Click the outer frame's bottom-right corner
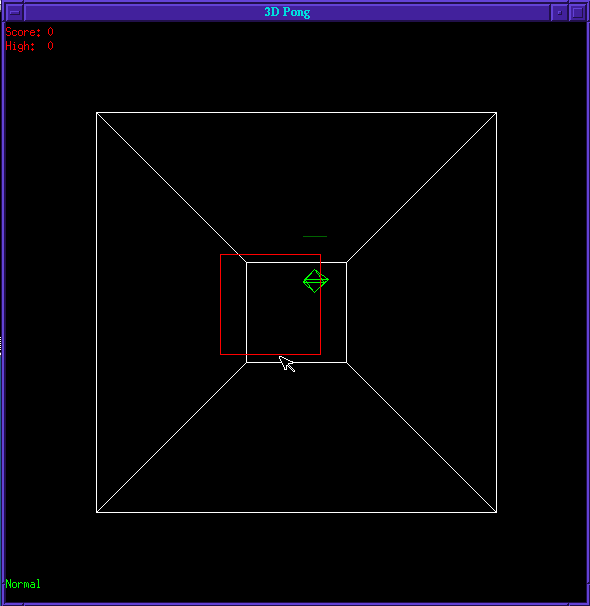This screenshot has height=606, width=590. click(496, 512)
